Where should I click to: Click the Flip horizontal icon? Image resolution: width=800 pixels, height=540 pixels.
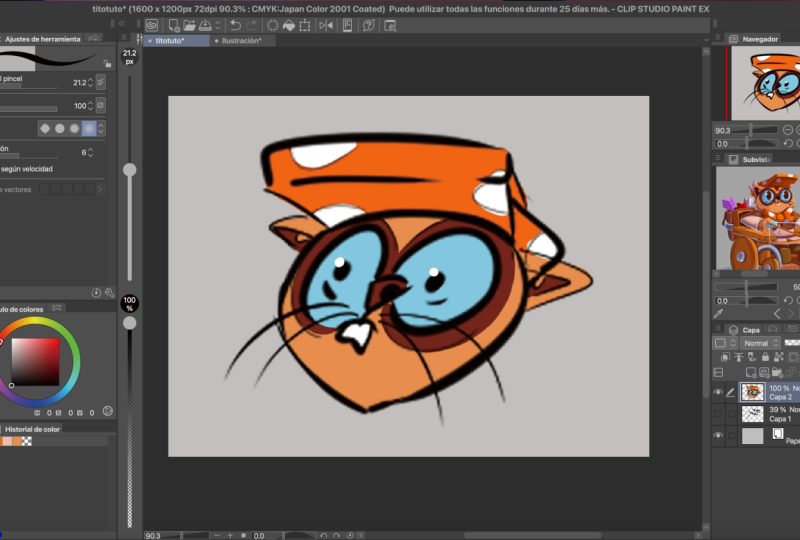click(326, 26)
